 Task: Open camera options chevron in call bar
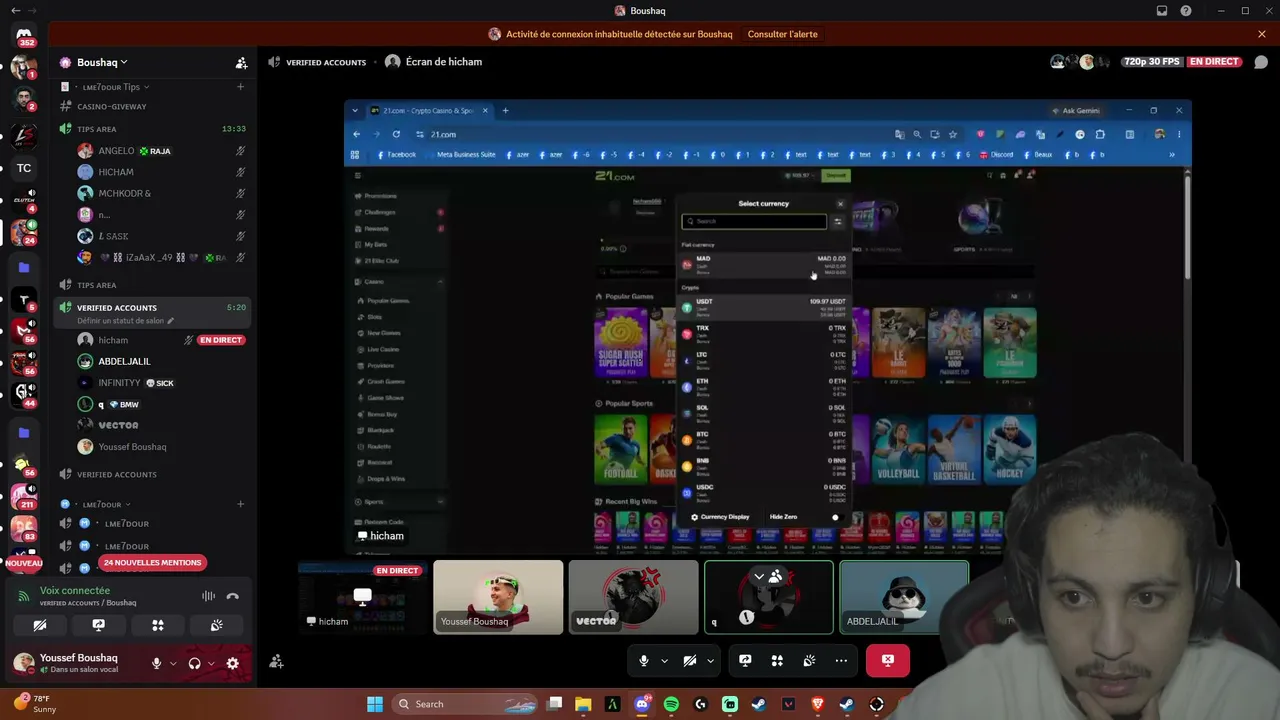coord(710,660)
